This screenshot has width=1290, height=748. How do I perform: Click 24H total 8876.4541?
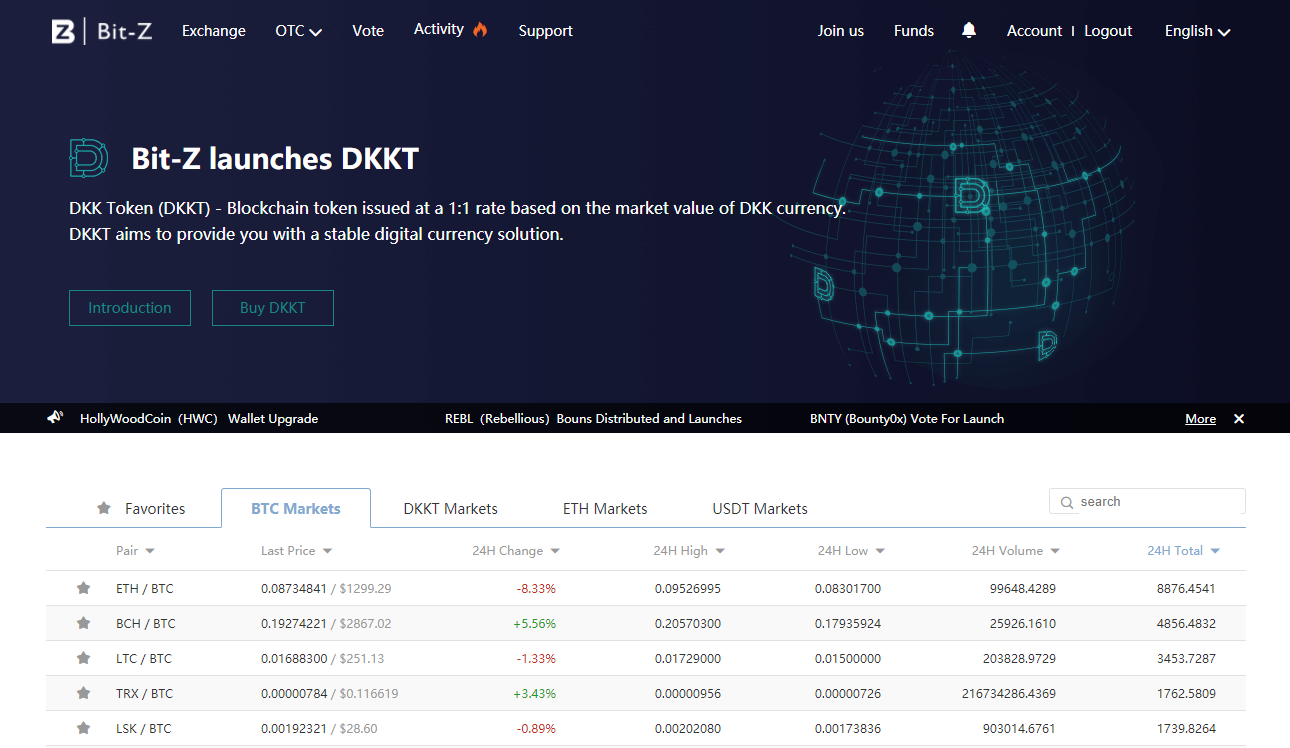1186,588
